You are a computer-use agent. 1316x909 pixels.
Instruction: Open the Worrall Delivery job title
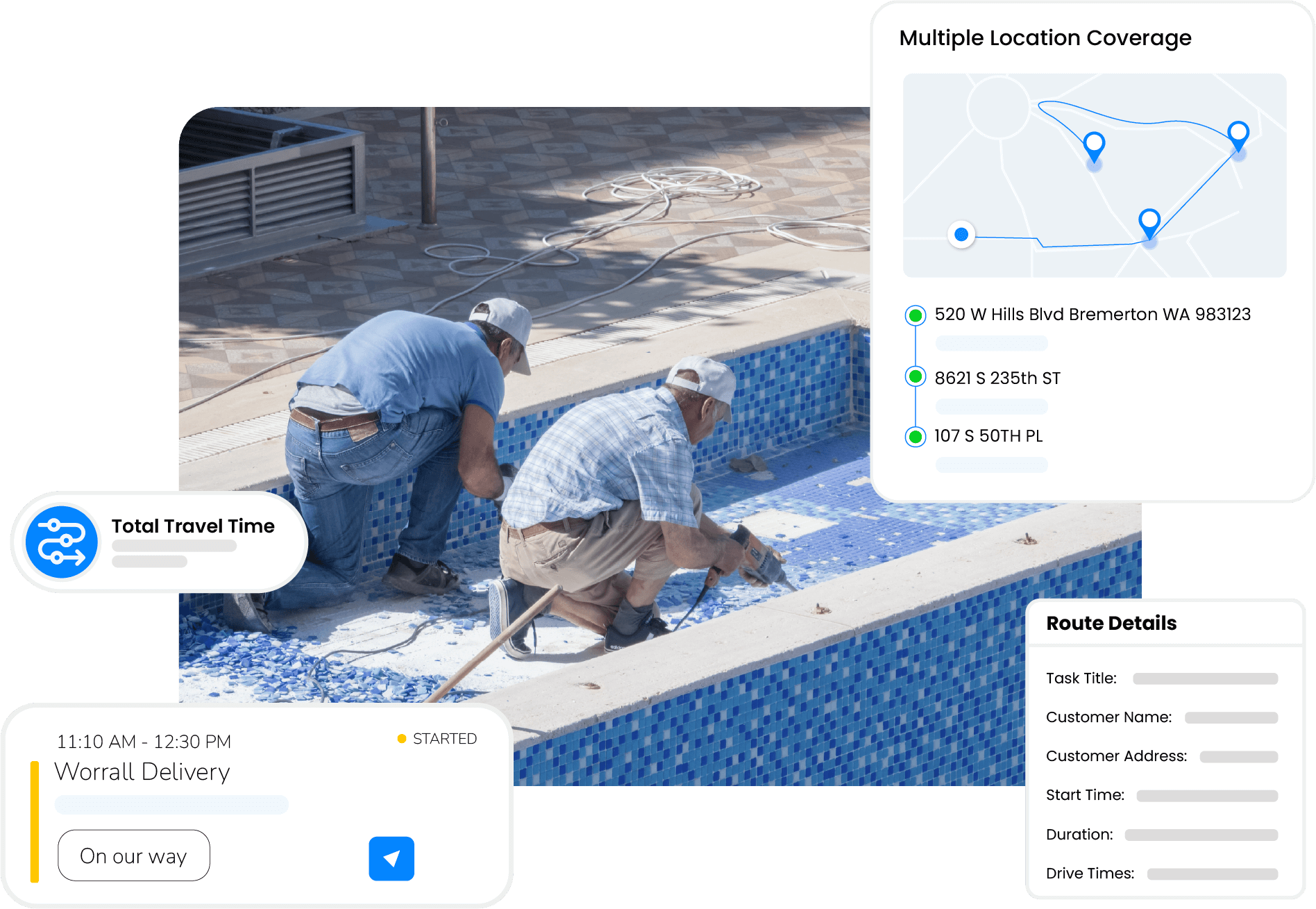(142, 772)
